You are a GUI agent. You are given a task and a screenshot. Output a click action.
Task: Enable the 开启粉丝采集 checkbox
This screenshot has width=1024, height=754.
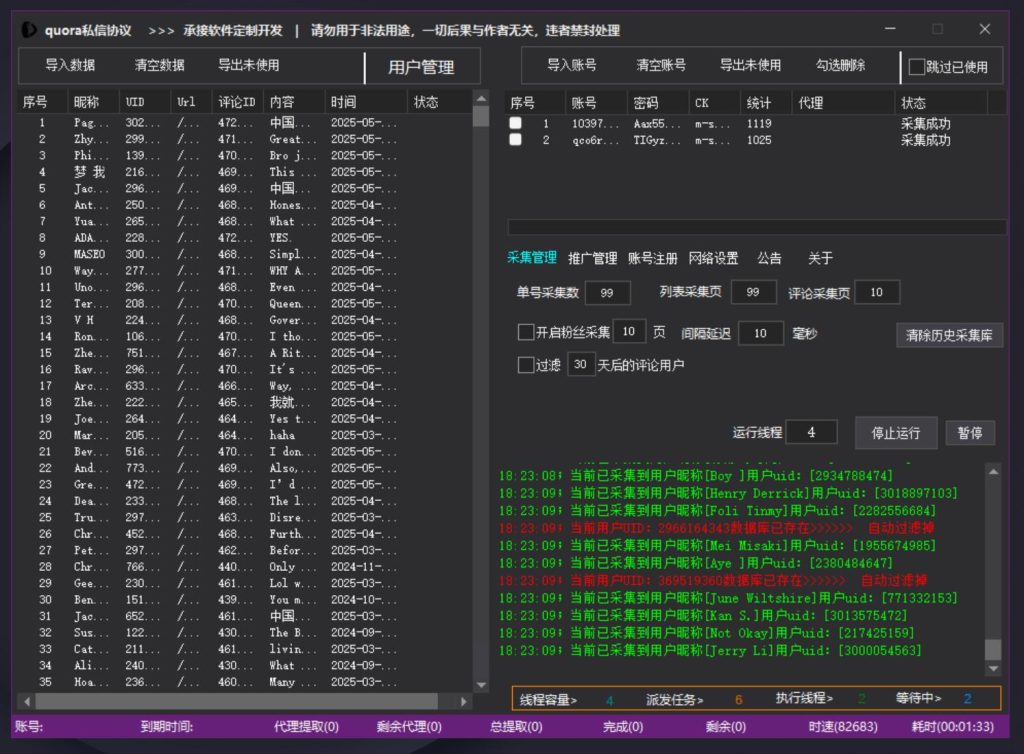tap(526, 333)
